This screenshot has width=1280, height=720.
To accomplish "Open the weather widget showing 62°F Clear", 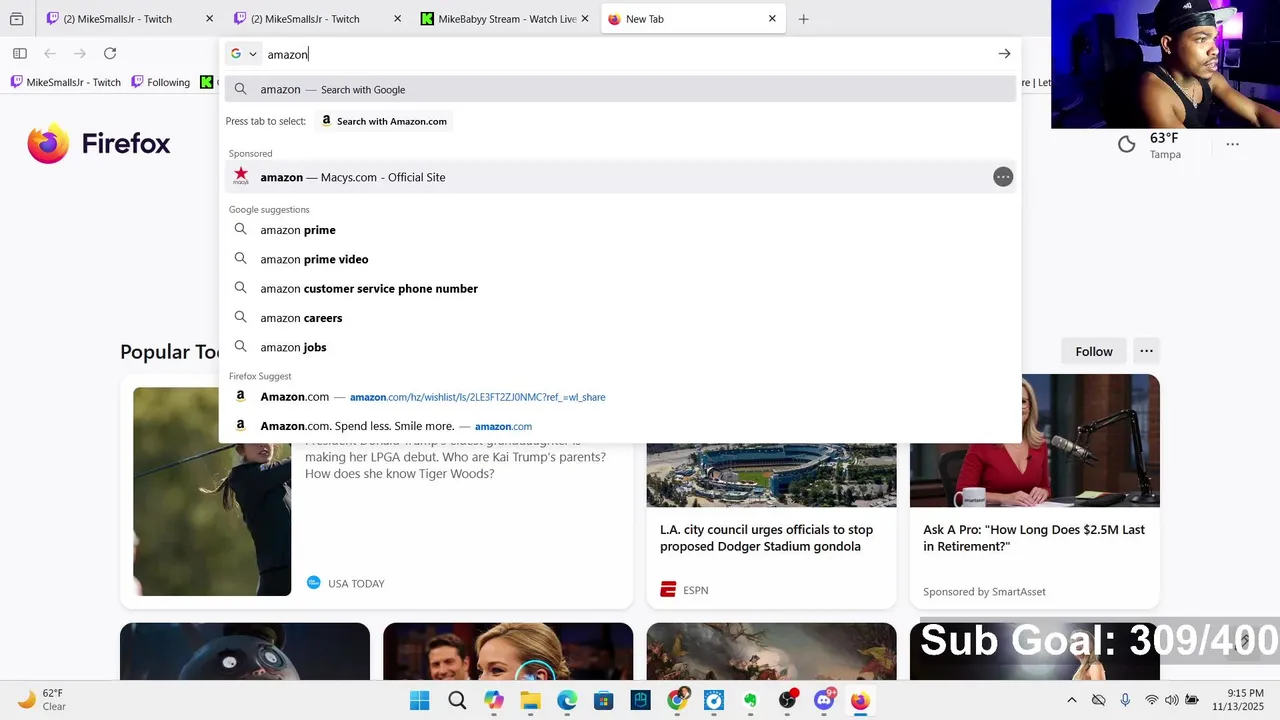I will coord(42,700).
